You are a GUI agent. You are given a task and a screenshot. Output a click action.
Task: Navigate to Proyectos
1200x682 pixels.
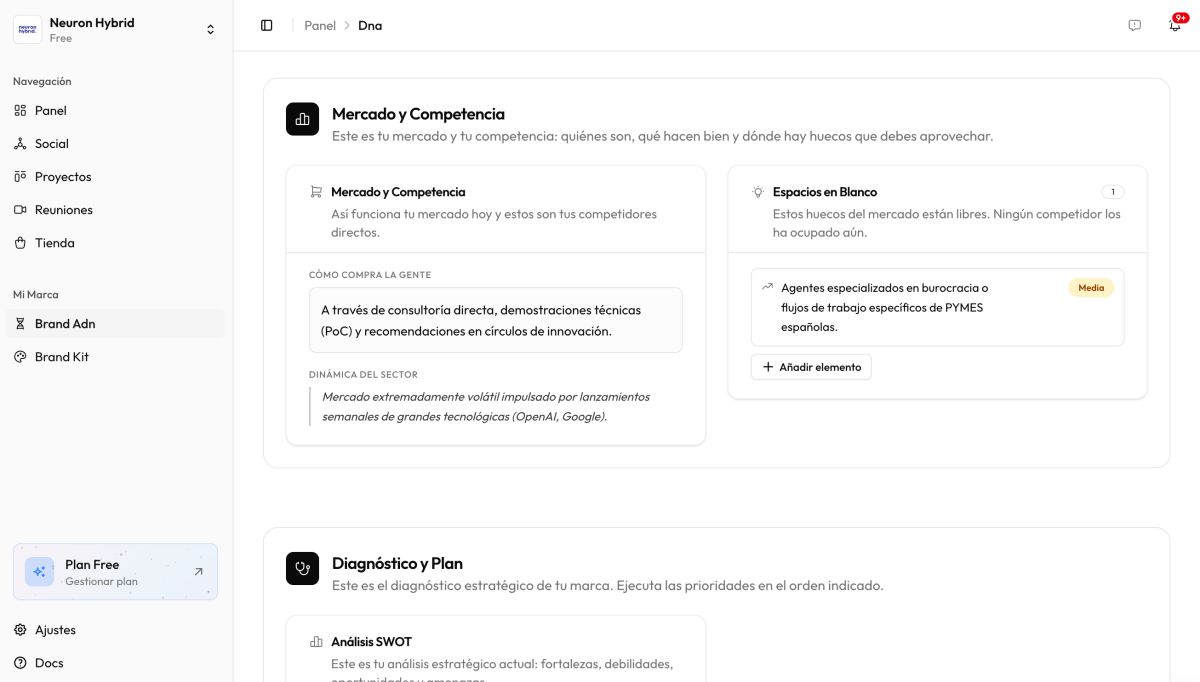62,176
